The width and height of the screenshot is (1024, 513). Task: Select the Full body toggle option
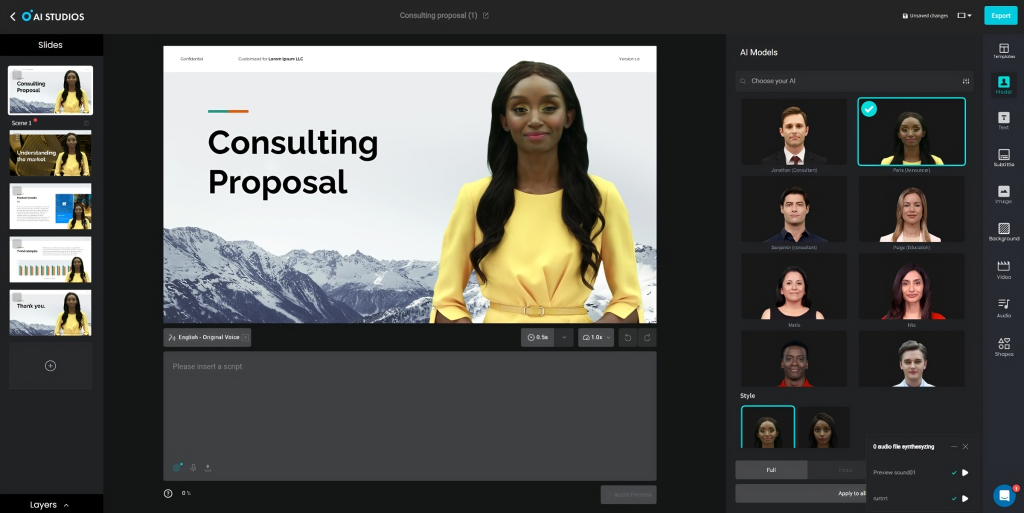tap(771, 469)
